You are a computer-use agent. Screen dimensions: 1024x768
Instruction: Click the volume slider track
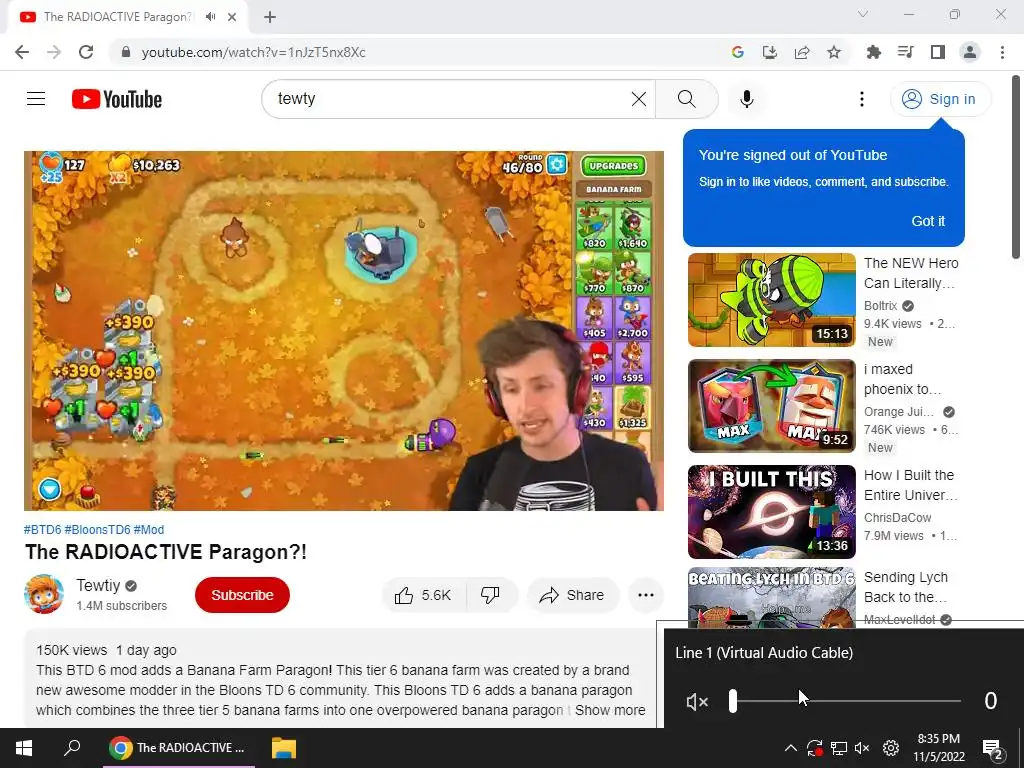click(x=846, y=701)
